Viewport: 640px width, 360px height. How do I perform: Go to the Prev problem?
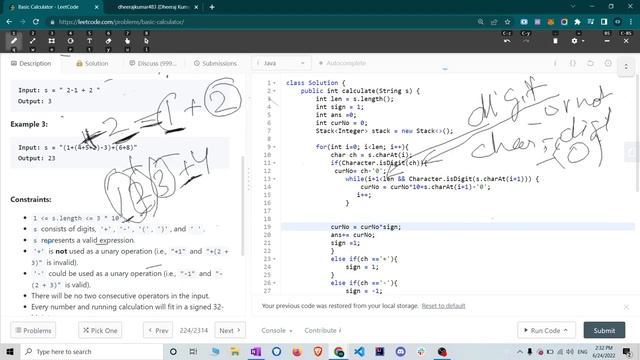[158, 330]
